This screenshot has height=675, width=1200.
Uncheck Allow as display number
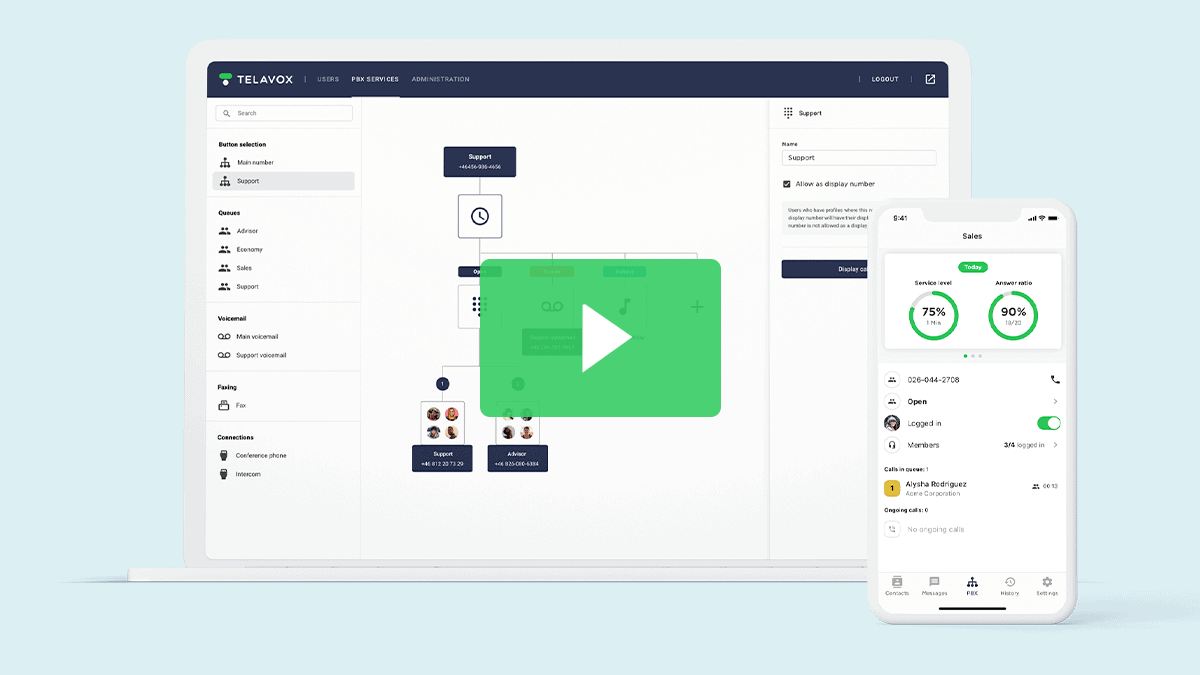(x=787, y=184)
